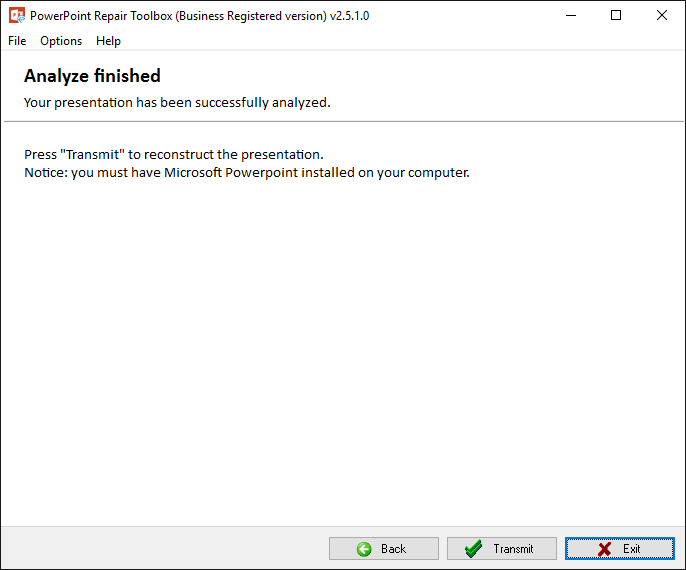Image resolution: width=686 pixels, height=570 pixels.
Task: Click the Exit button
Action: 620,549
